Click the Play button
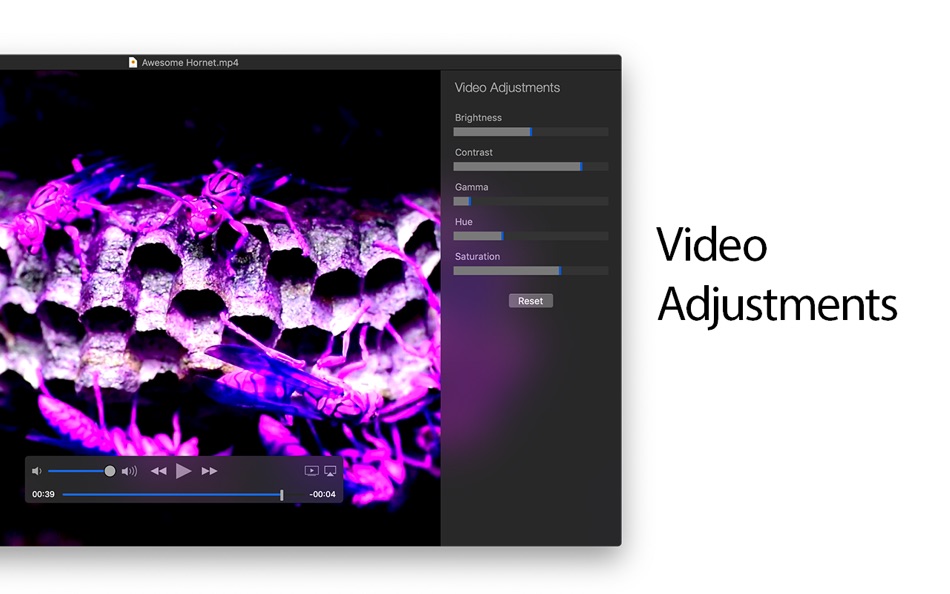The height and width of the screenshot is (594, 950). (x=184, y=470)
